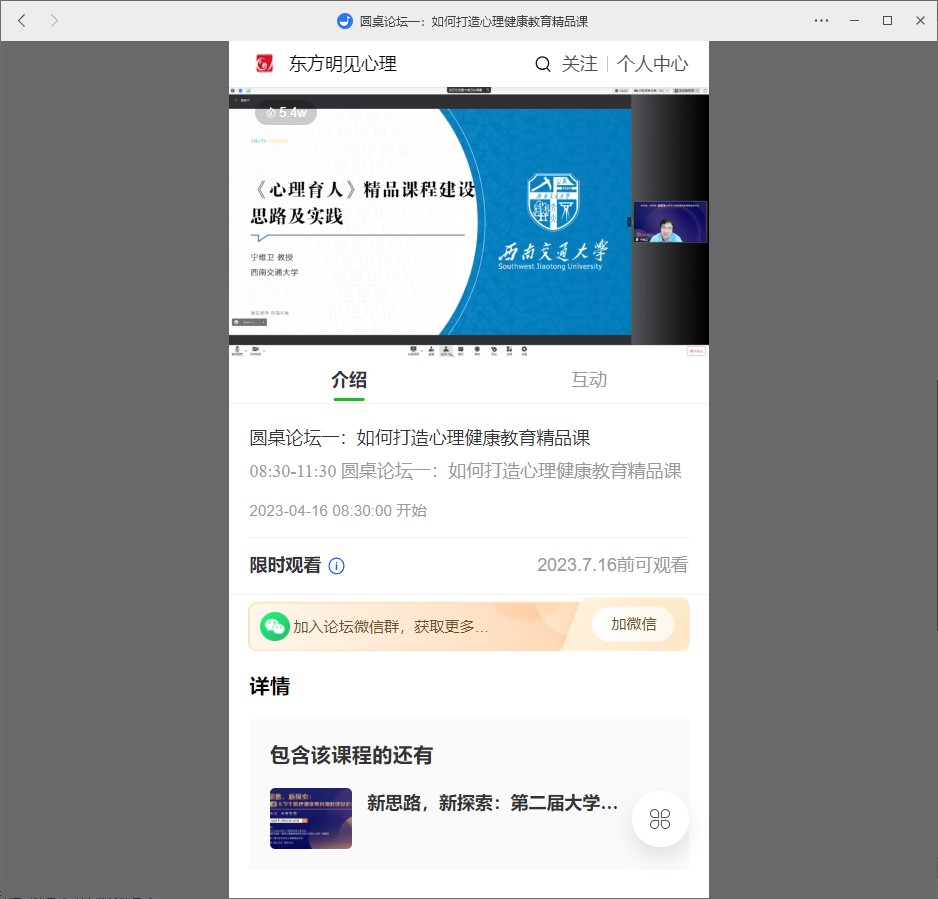Follow the channel via 关注

tap(580, 64)
